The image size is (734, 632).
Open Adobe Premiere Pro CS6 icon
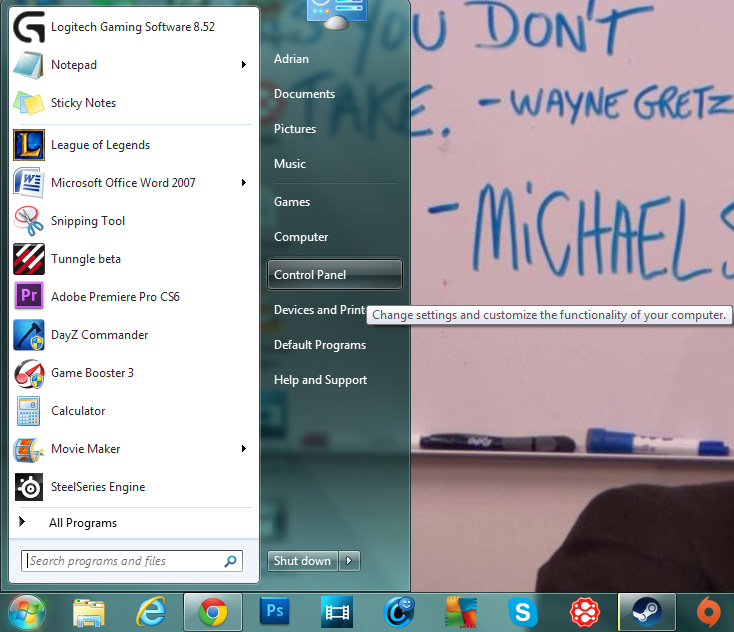pyautogui.click(x=29, y=296)
